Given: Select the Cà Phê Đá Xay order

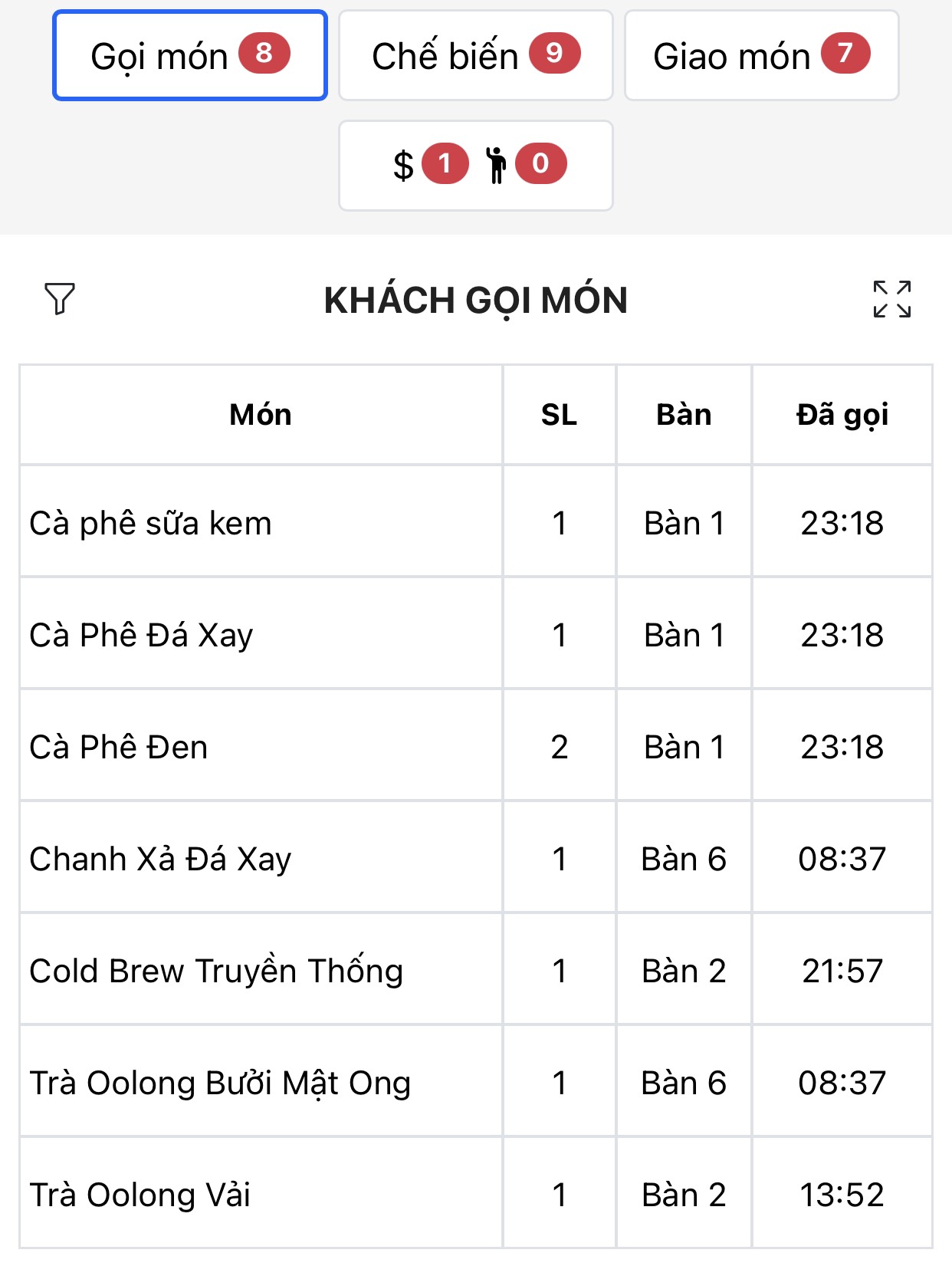Looking at the screenshot, I should pyautogui.click(x=141, y=635).
